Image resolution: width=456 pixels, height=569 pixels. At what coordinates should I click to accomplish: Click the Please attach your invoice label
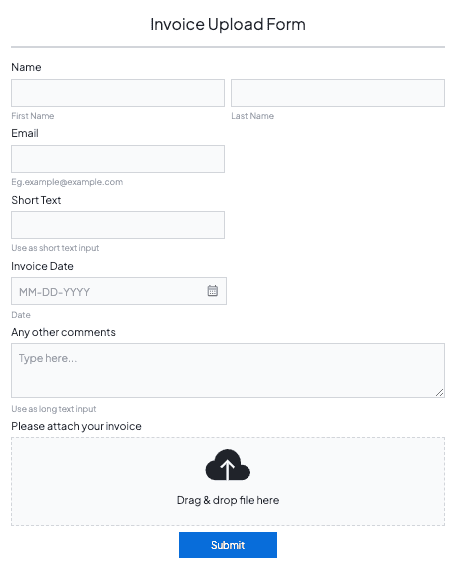coord(77,426)
